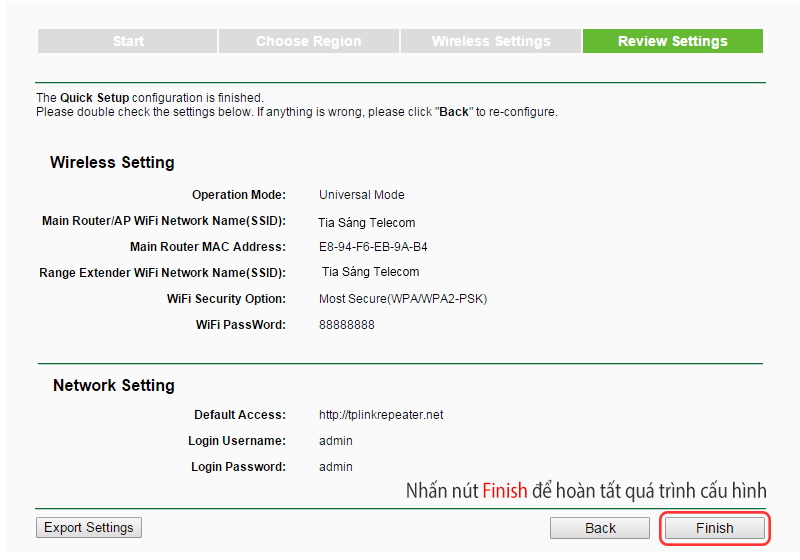800x560 pixels.
Task: Click the Main Router MAC address value
Action: pos(380,247)
